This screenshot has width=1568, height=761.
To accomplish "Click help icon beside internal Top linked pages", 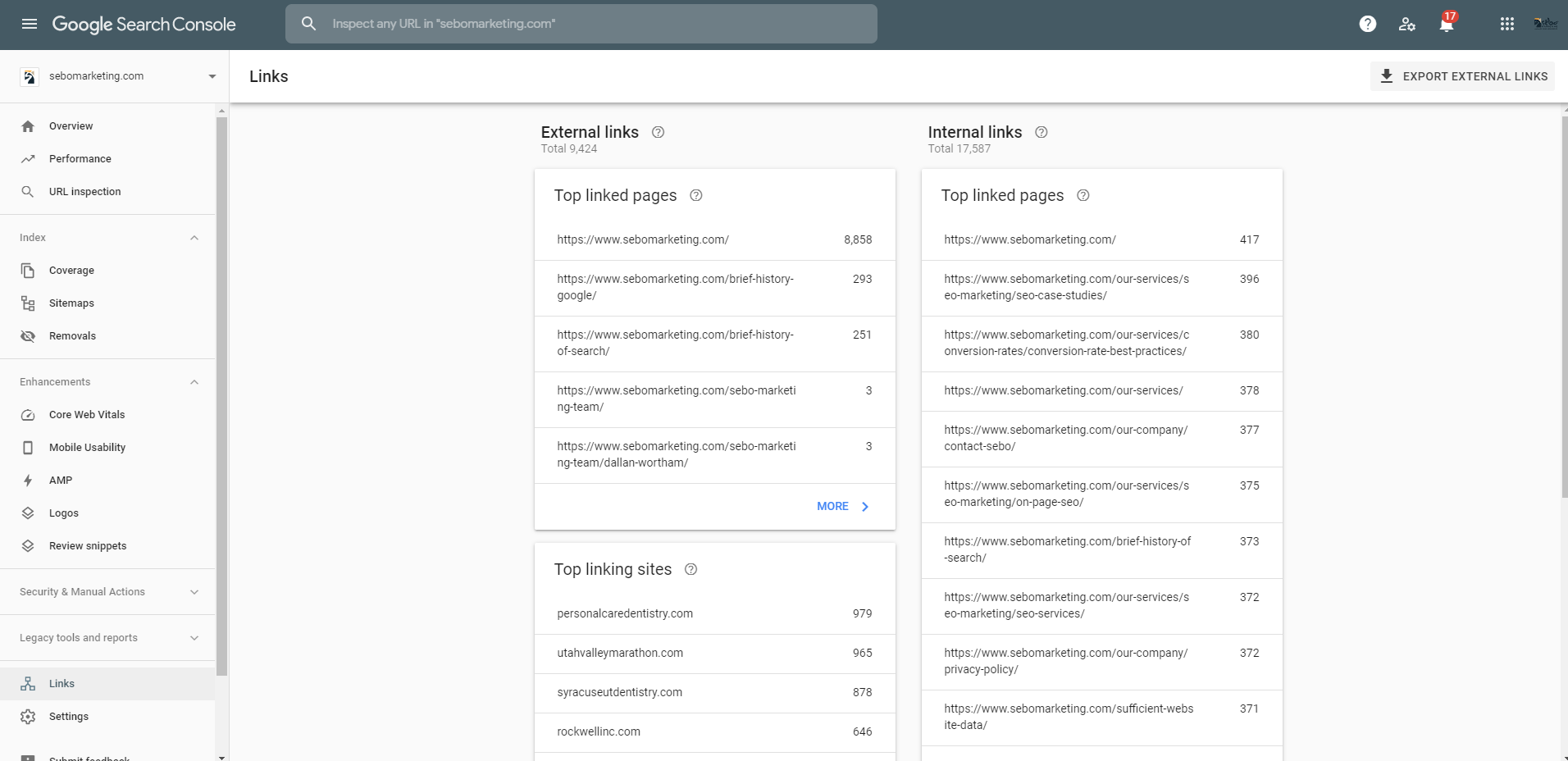I will 1083,195.
